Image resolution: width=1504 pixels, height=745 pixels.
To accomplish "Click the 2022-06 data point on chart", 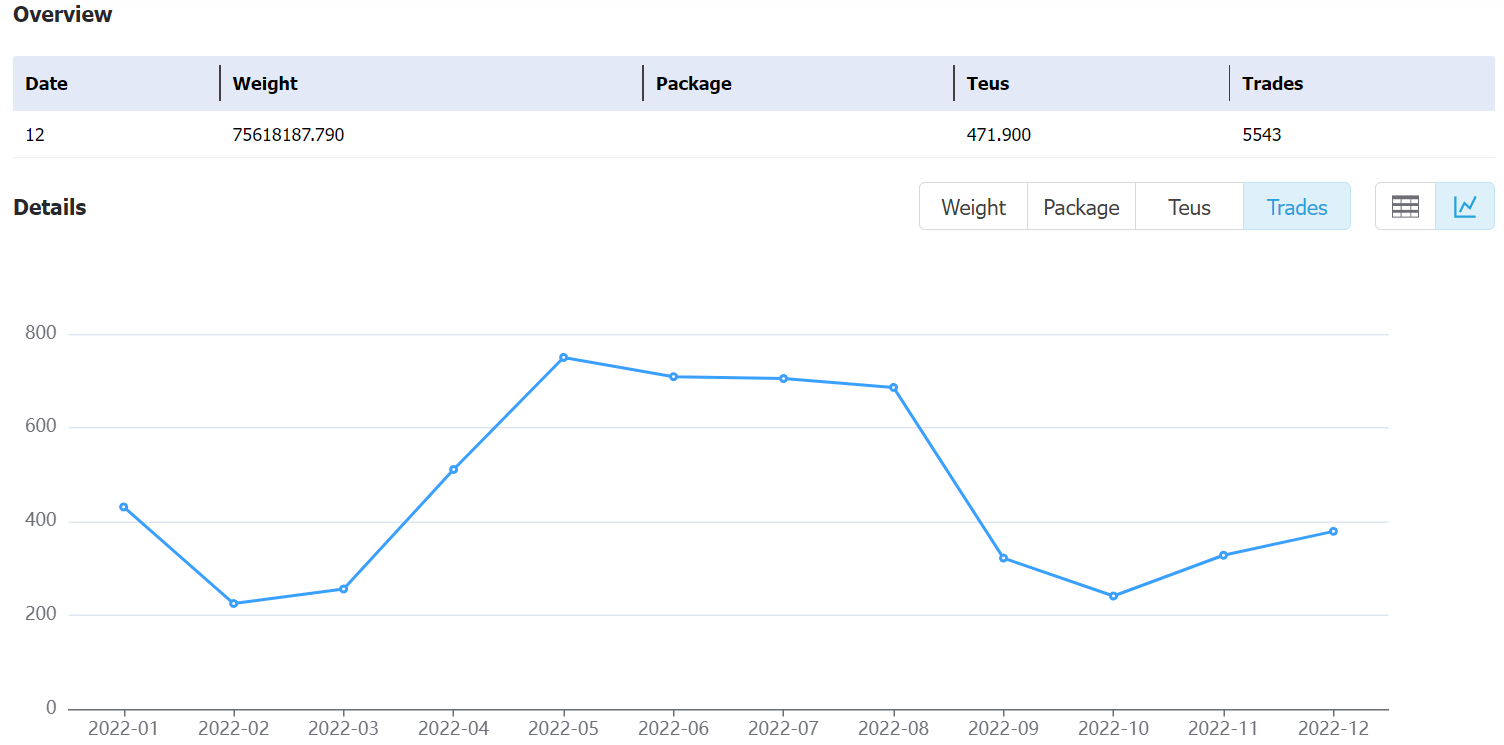I will (673, 376).
